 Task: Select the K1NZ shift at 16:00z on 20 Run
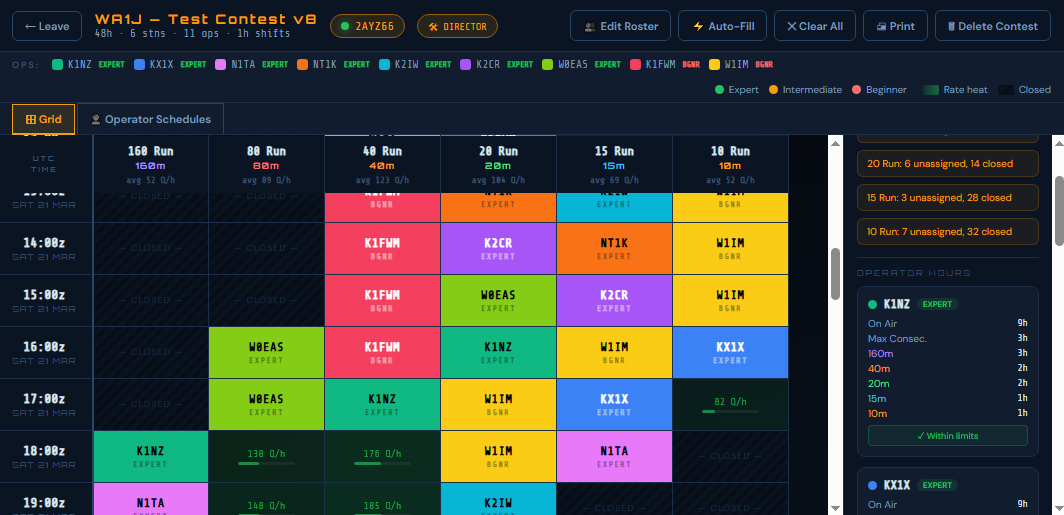[499, 352]
